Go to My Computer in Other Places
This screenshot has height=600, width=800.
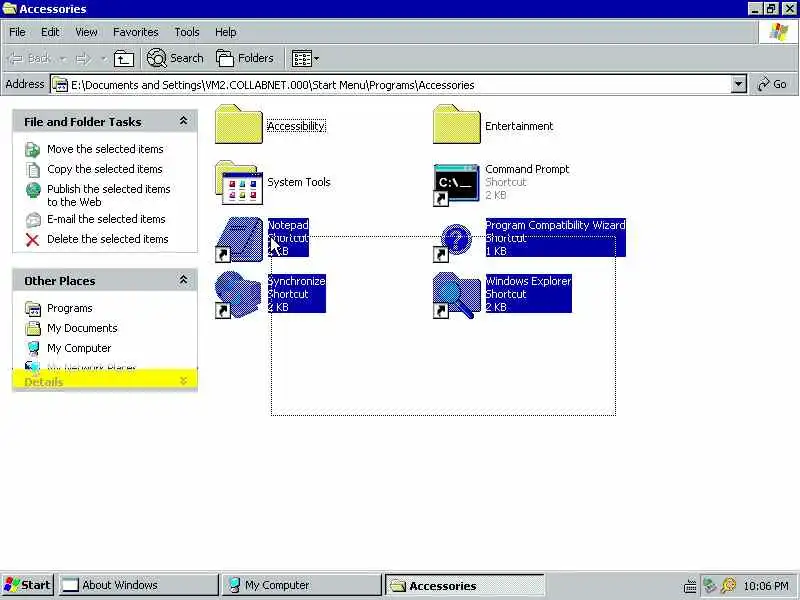tap(79, 348)
